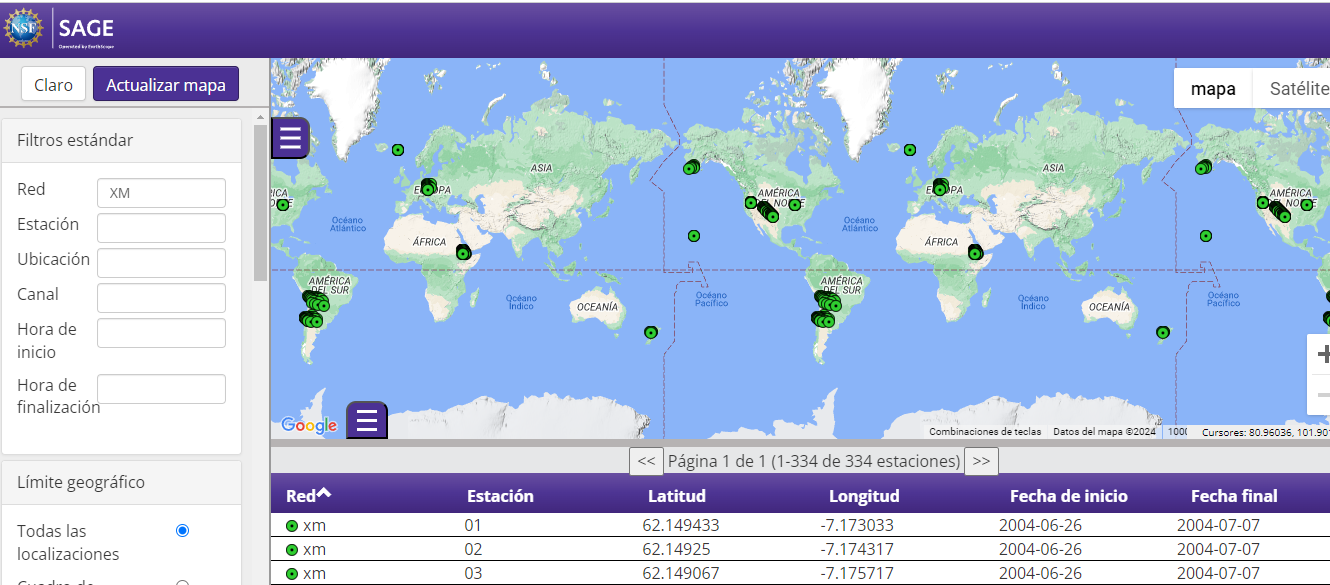This screenshot has width=1330, height=585.
Task: Click the station marker in Oceania
Action: 651,332
